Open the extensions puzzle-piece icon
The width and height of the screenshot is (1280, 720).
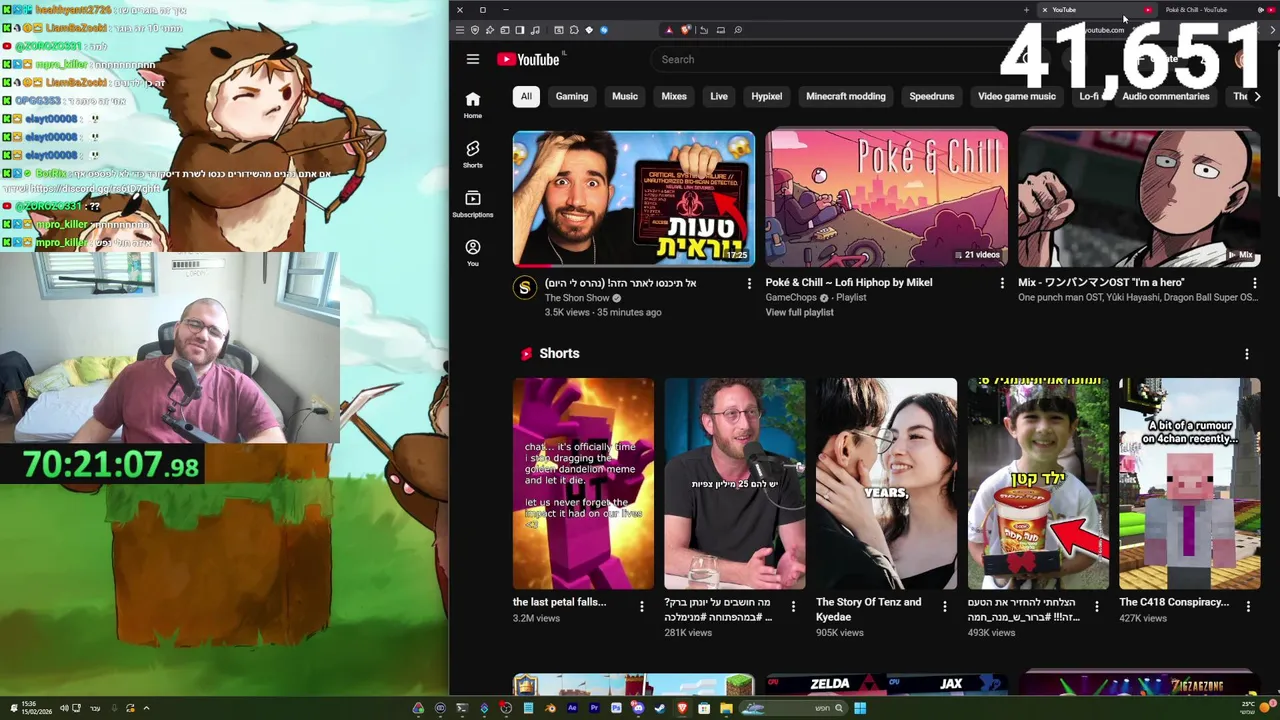click(574, 30)
